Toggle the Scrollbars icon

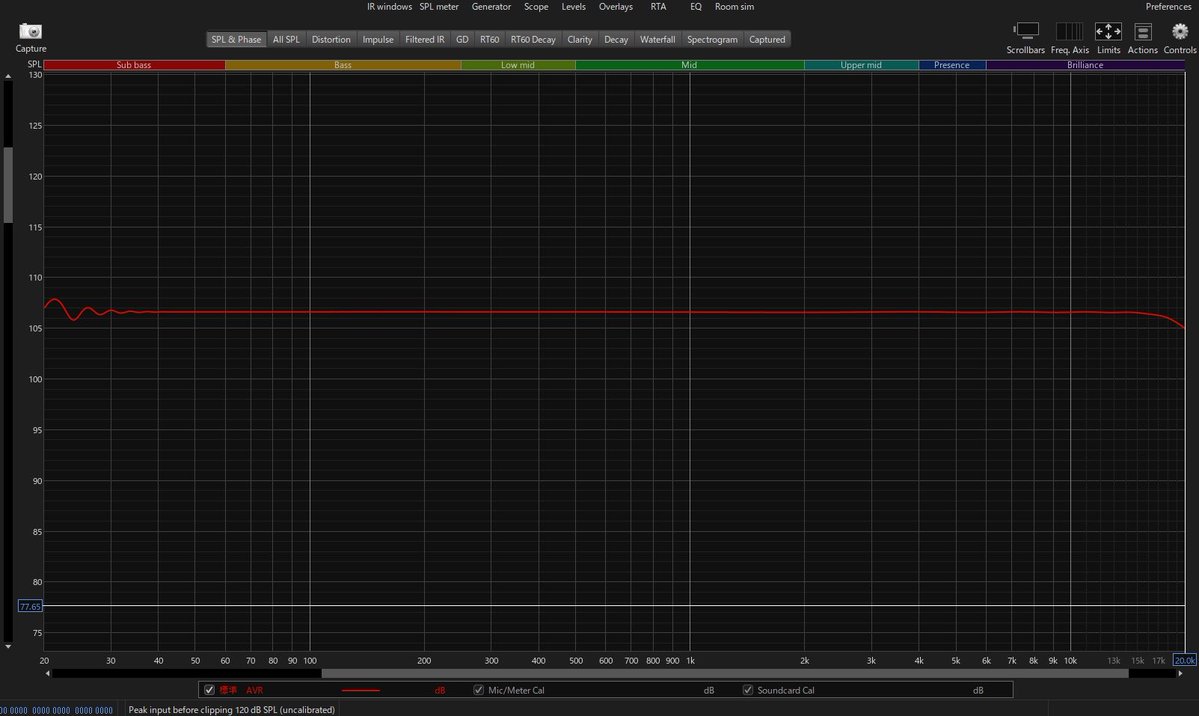click(1025, 31)
